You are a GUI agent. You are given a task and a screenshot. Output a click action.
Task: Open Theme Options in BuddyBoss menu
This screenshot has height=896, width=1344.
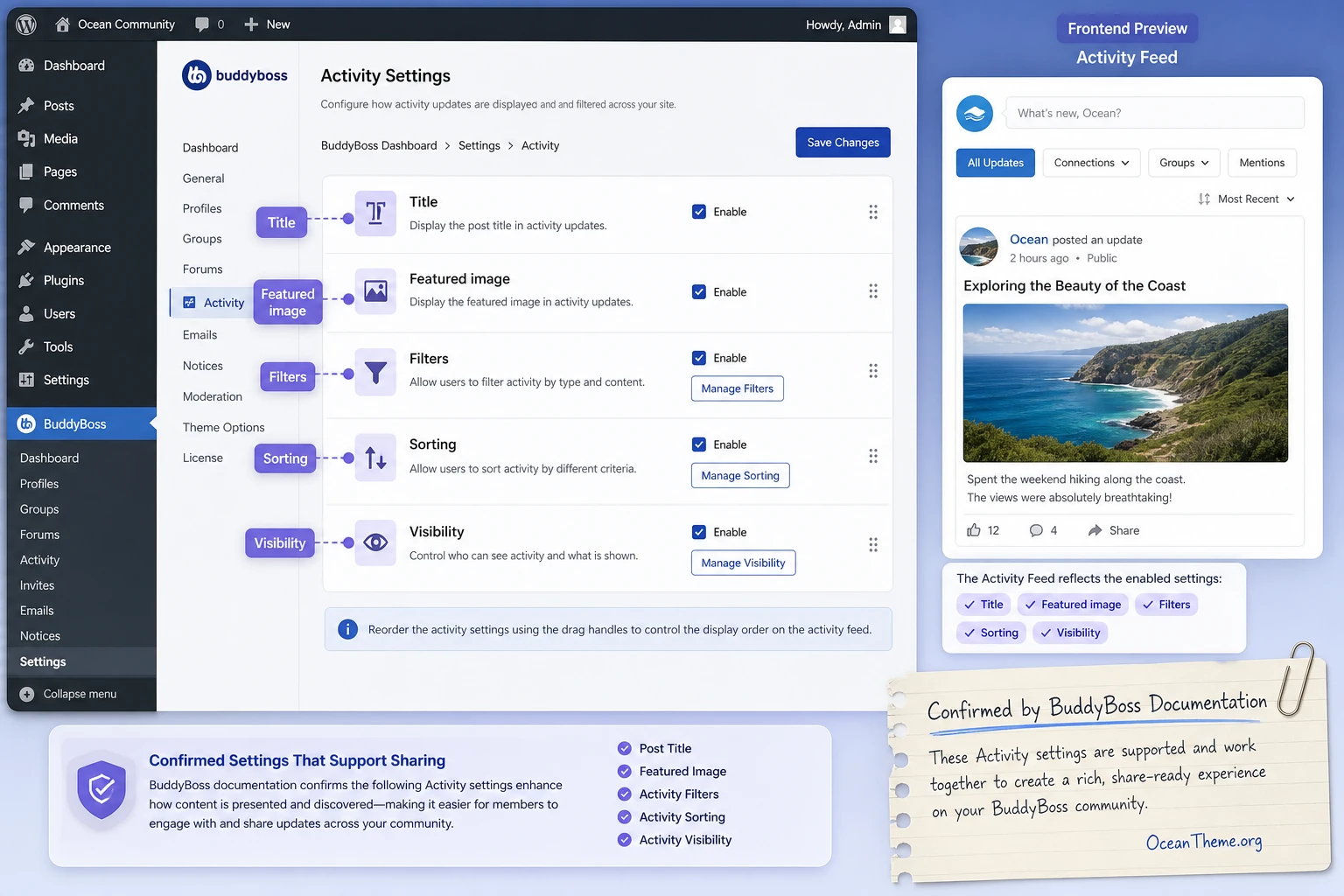point(223,428)
